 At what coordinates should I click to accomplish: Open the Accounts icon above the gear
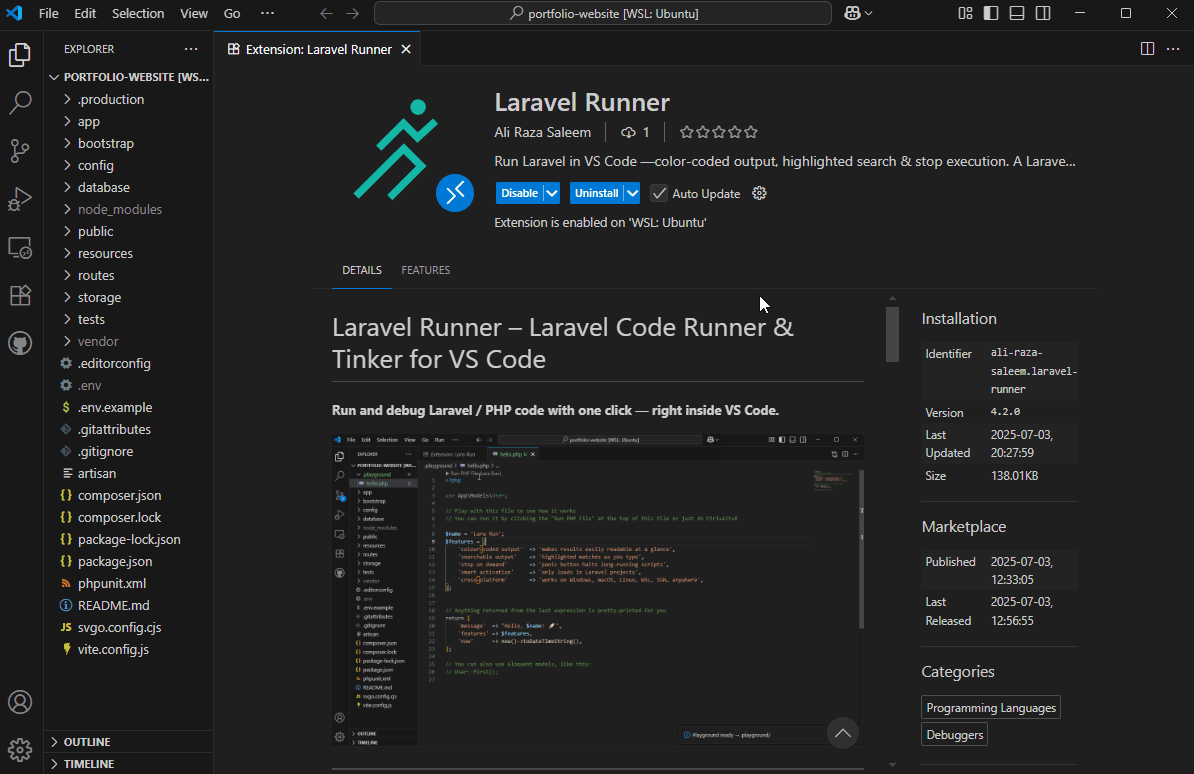click(21, 703)
